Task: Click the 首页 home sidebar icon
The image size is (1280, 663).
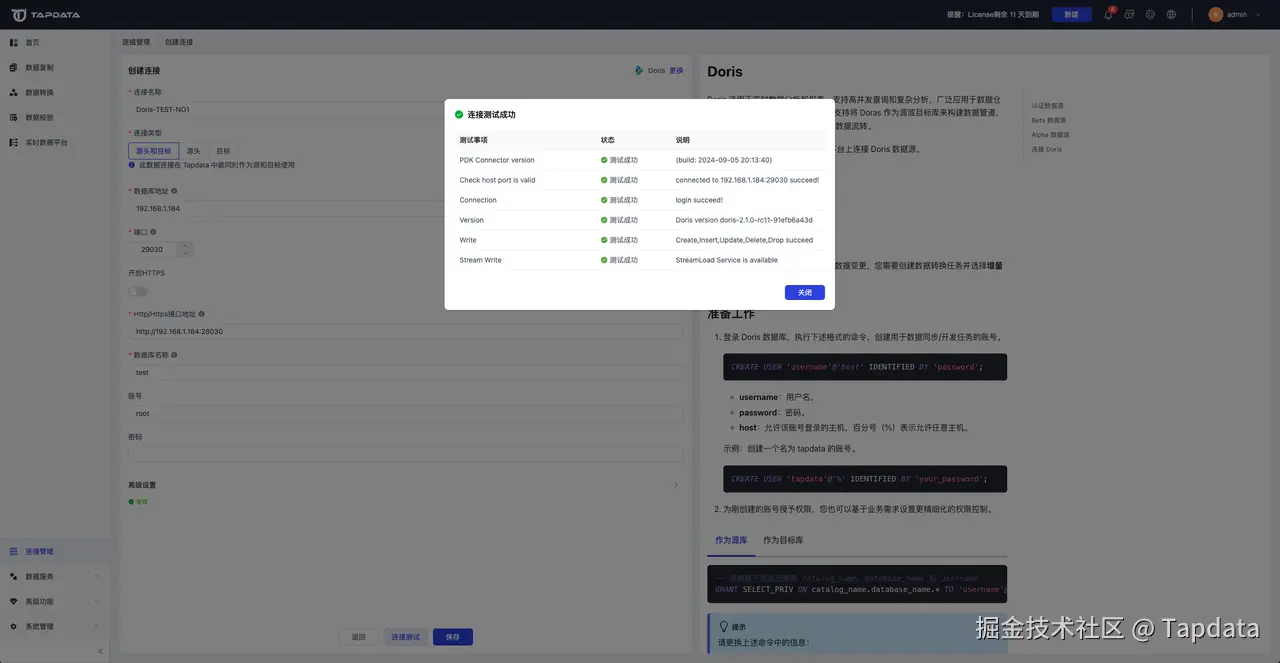Action: pyautogui.click(x=14, y=42)
